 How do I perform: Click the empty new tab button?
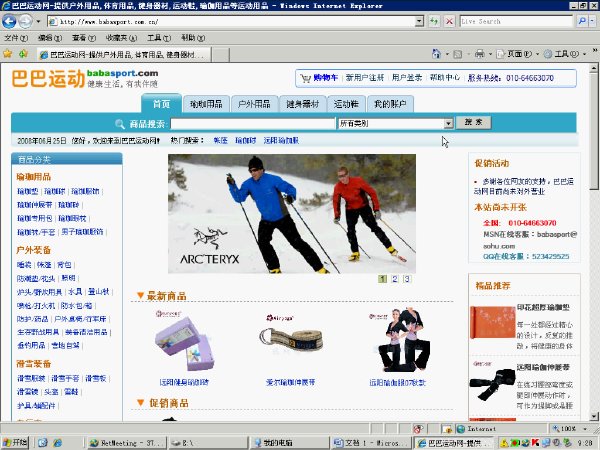point(221,55)
